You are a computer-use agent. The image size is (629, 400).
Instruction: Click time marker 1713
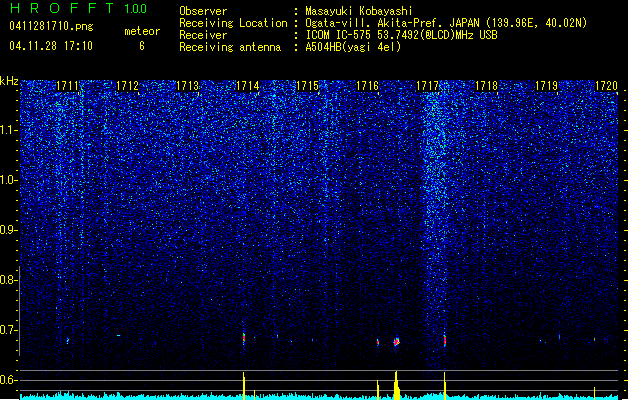pyautogui.click(x=187, y=86)
